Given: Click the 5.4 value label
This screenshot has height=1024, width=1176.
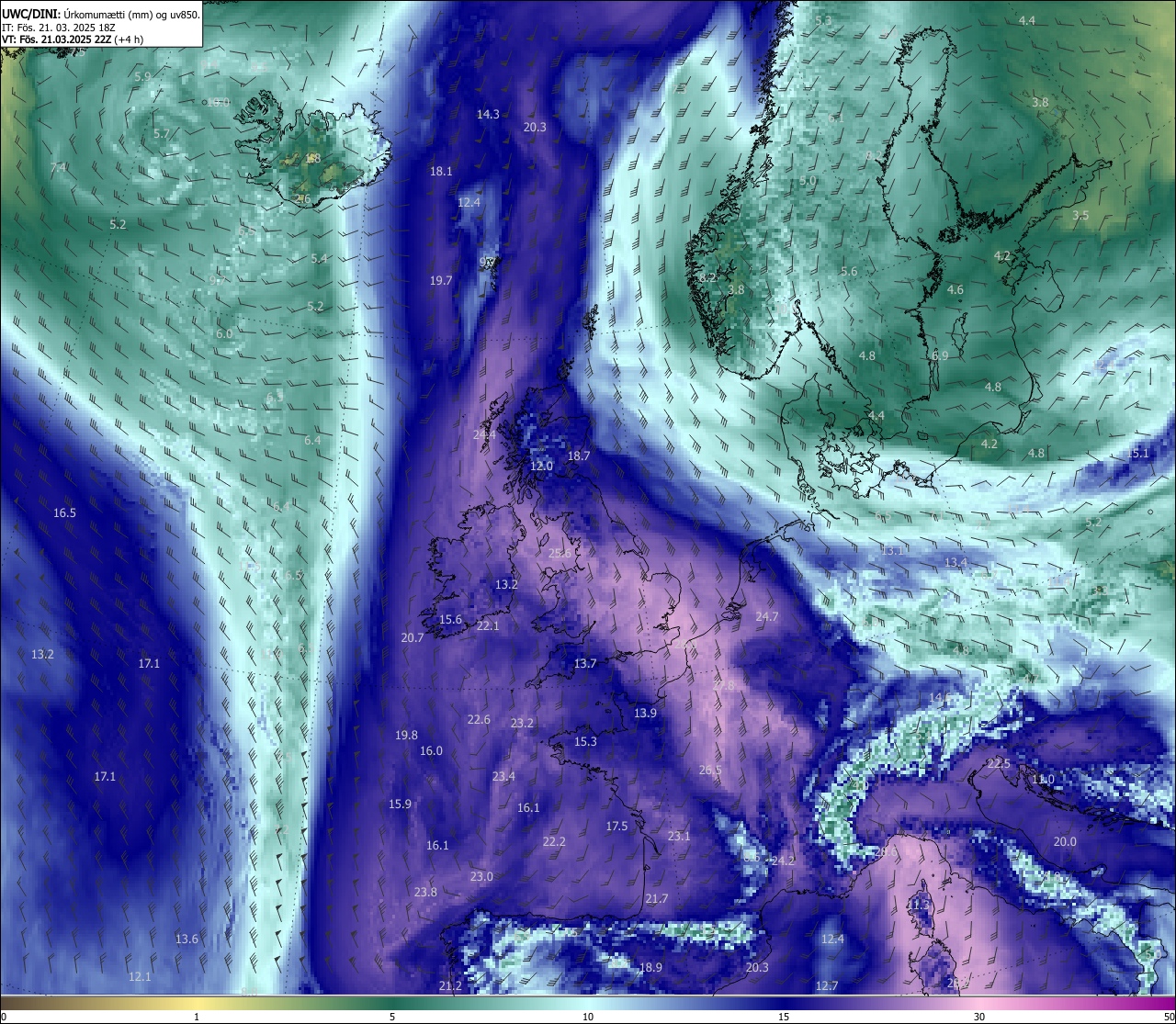Looking at the screenshot, I should [319, 259].
